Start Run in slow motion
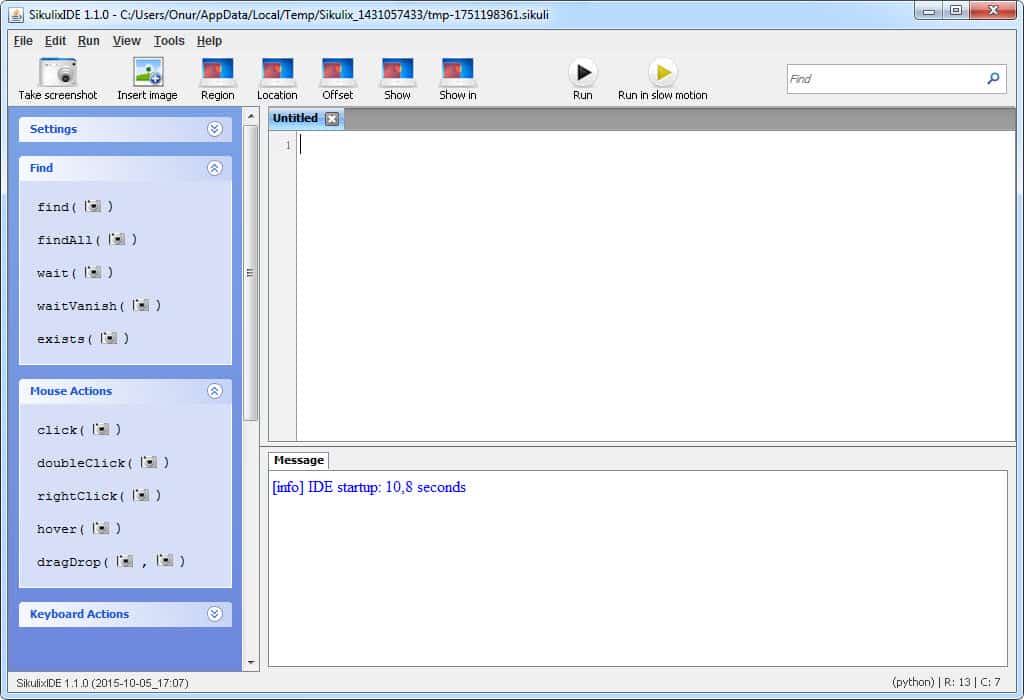This screenshot has width=1024, height=700. 662,73
